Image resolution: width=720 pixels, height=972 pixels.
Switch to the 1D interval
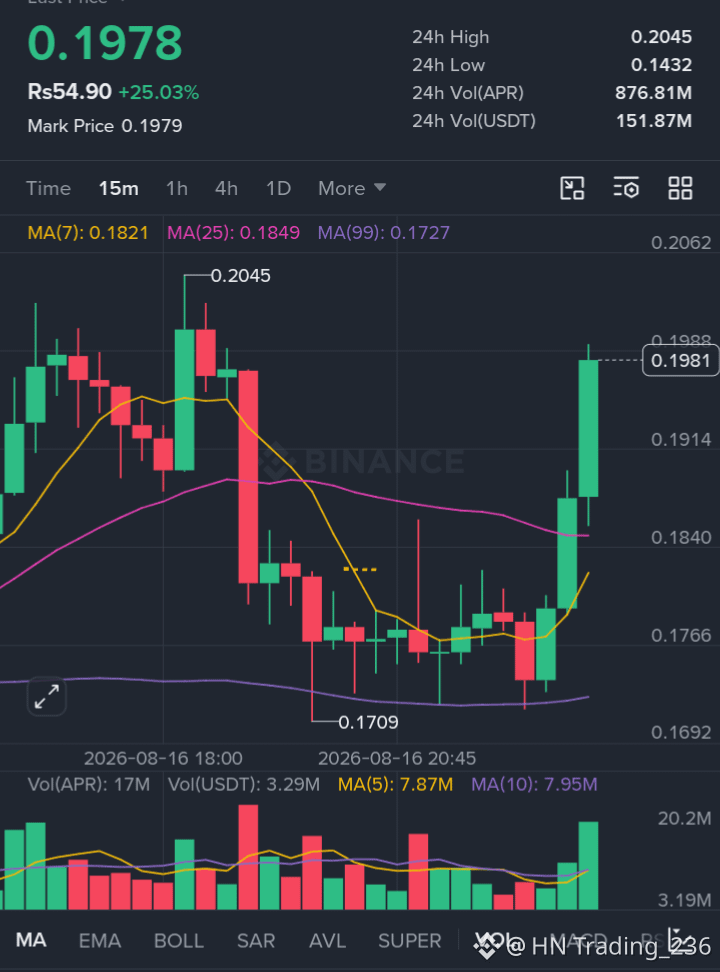click(x=278, y=188)
